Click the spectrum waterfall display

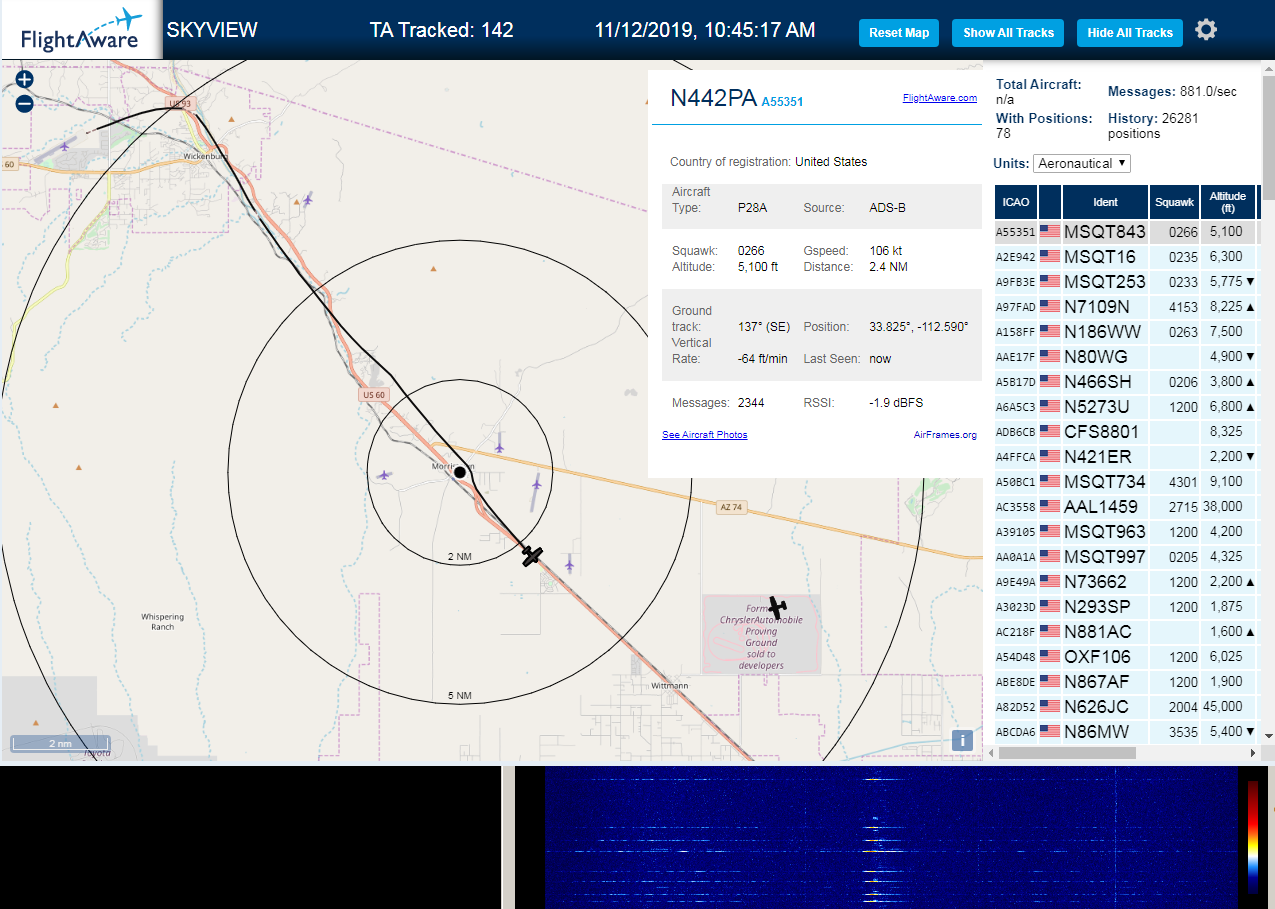[x=890, y=838]
